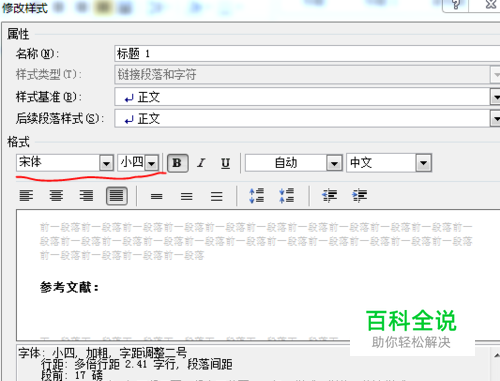
Task: Close the 修改样式 dialog
Action: [490, 5]
